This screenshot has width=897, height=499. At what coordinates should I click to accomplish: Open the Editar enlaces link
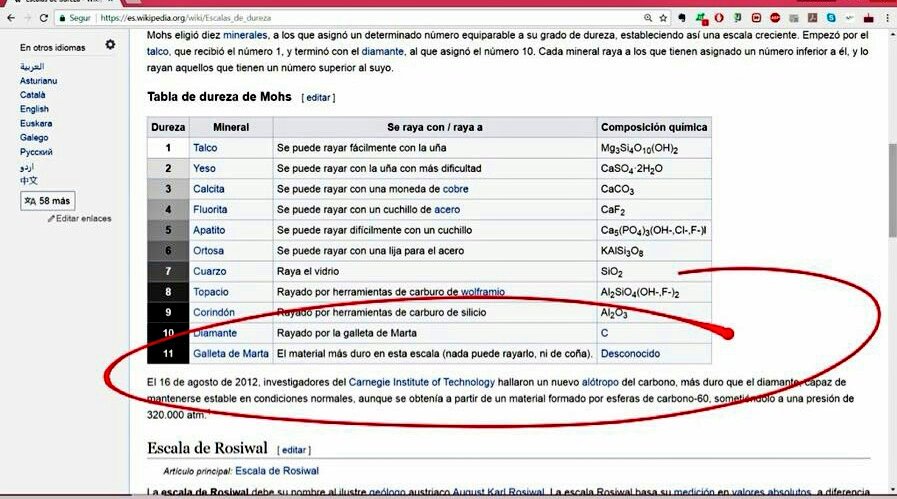[x=84, y=219]
